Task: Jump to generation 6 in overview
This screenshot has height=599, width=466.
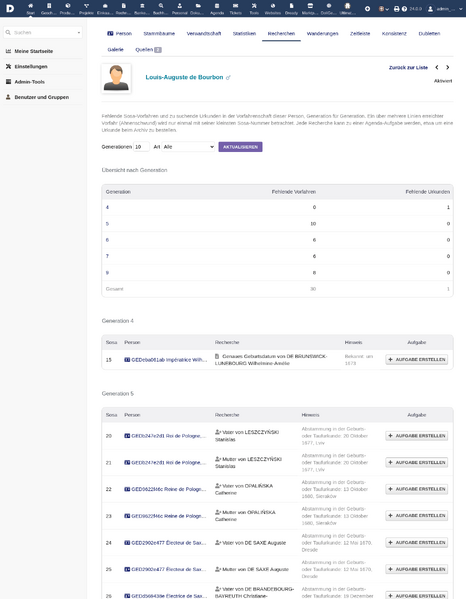Action: pyautogui.click(x=107, y=240)
